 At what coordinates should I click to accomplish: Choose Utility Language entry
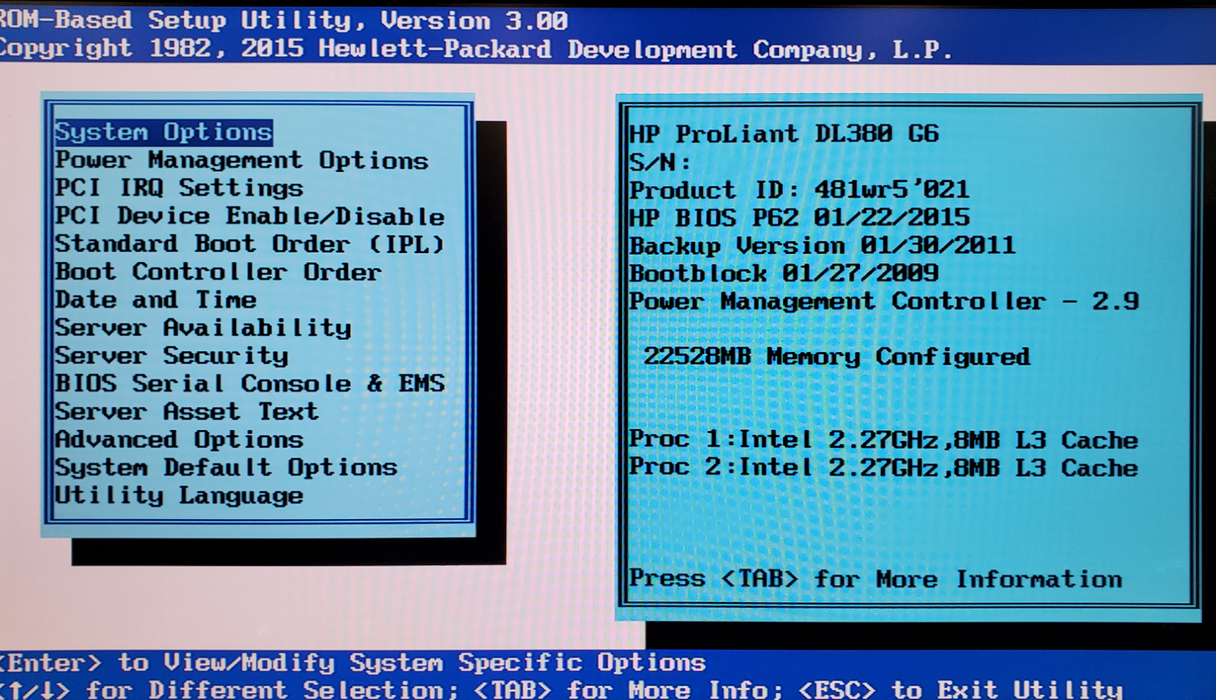tap(179, 495)
